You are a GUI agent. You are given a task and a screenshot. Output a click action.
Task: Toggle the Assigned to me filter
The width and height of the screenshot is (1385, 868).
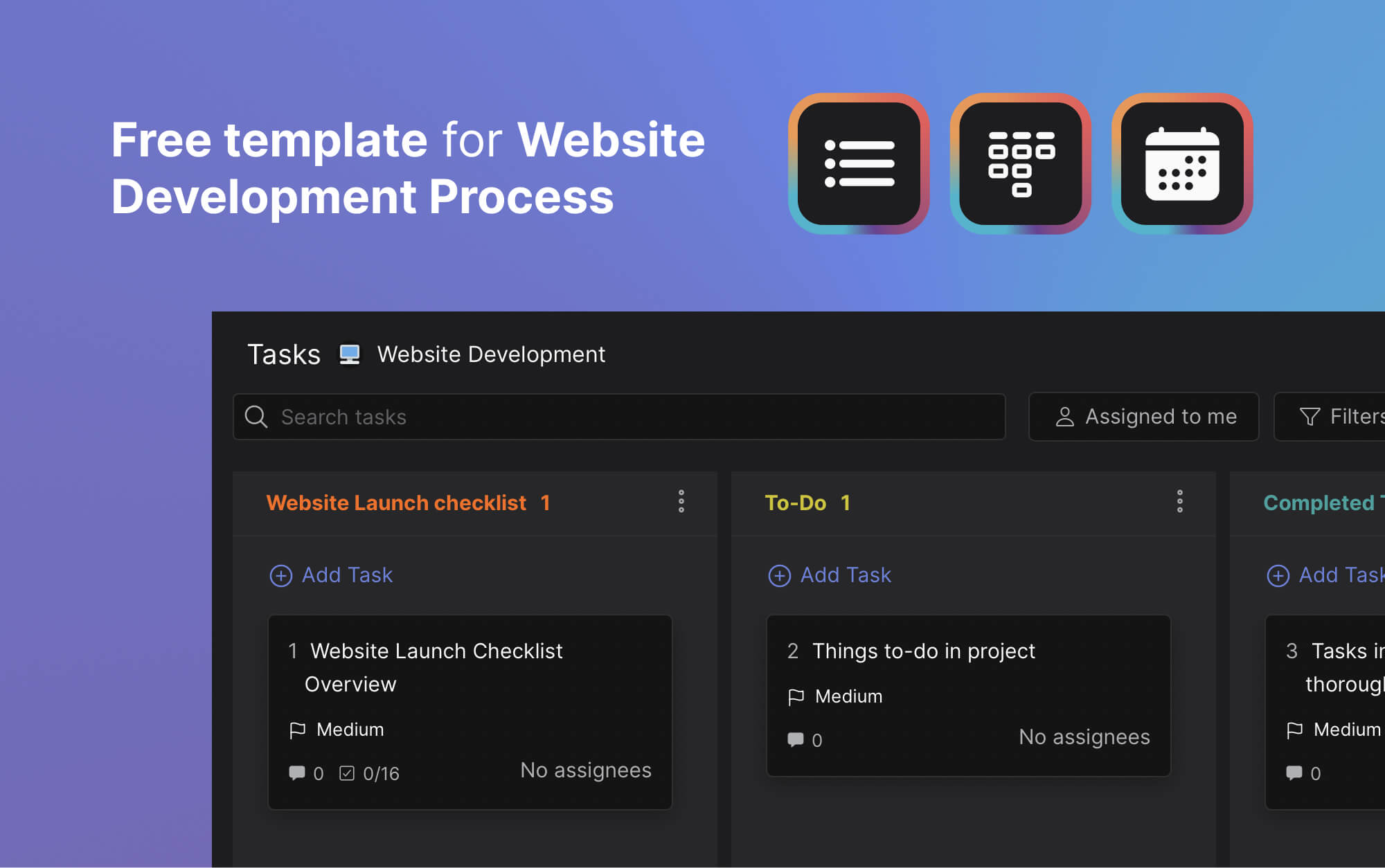(1143, 416)
